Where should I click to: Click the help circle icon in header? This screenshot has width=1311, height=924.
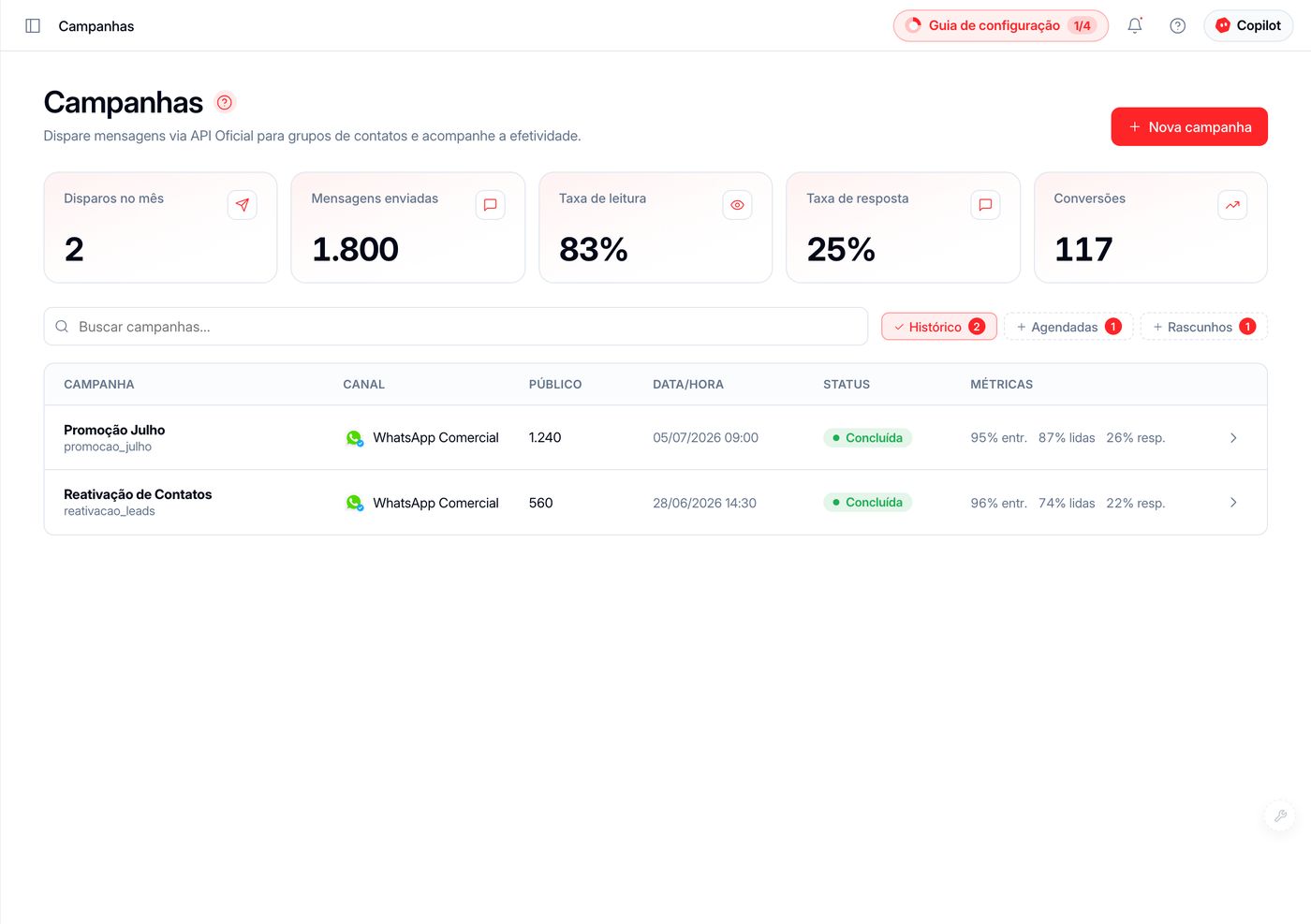tap(1178, 26)
